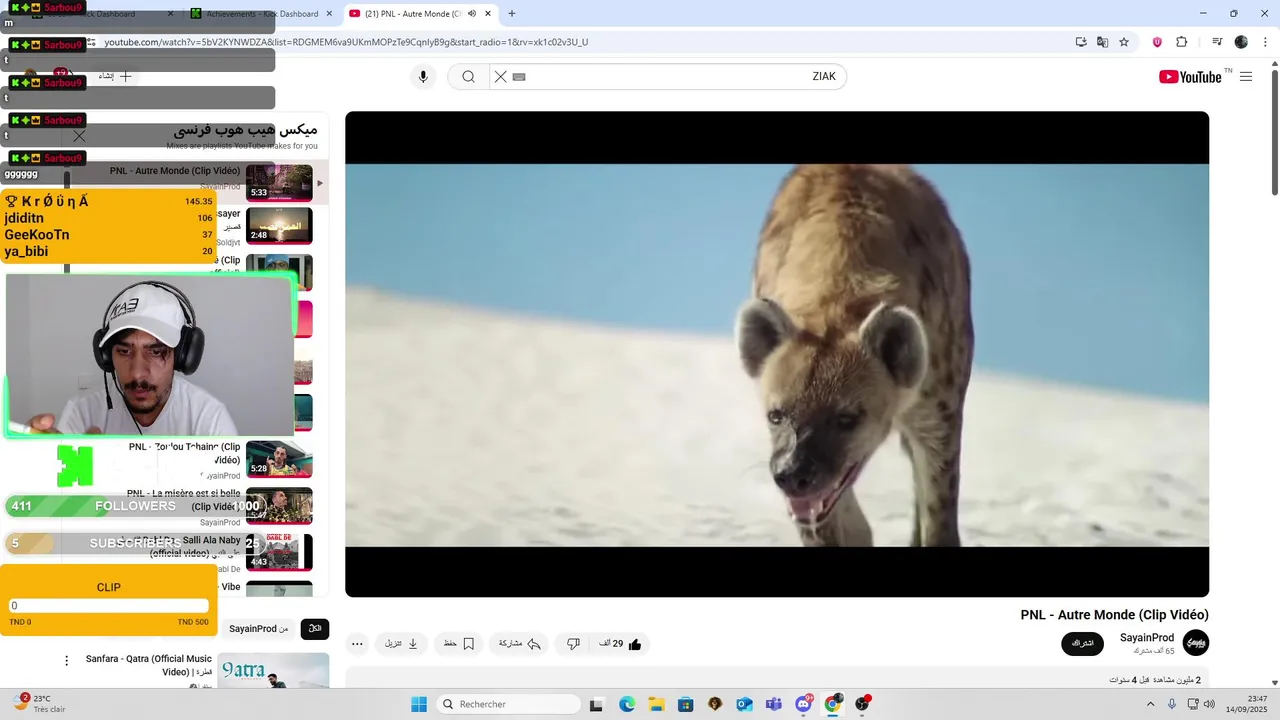Save the video via حفظ button
The width and height of the screenshot is (1280, 720).
[x=459, y=644]
